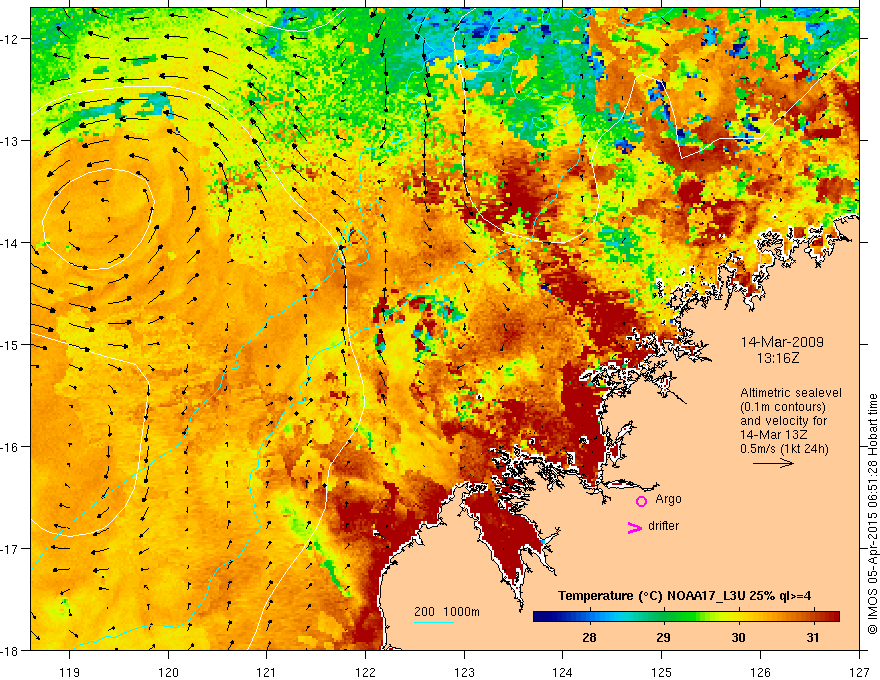Click the '0.5m/s (1kt 24h)' caption line
Screen dimensions: 880x680
784,449
